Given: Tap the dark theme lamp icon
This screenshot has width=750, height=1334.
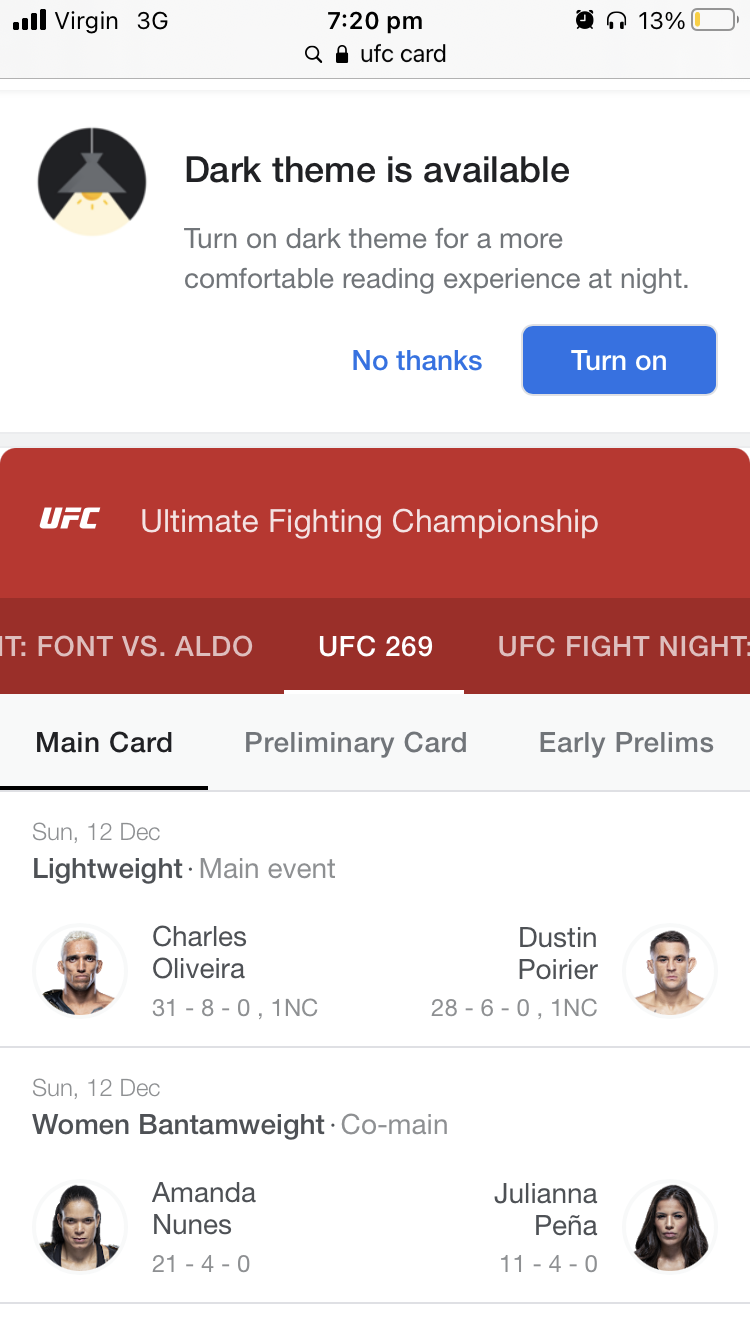Looking at the screenshot, I should pyautogui.click(x=92, y=182).
